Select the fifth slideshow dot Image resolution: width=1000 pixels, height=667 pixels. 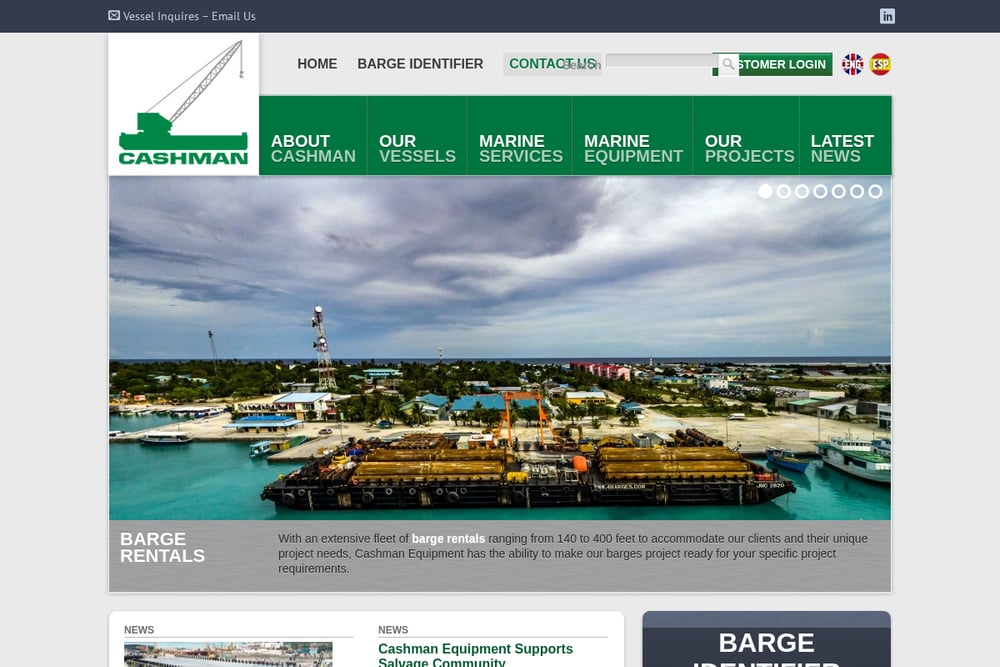click(x=839, y=191)
